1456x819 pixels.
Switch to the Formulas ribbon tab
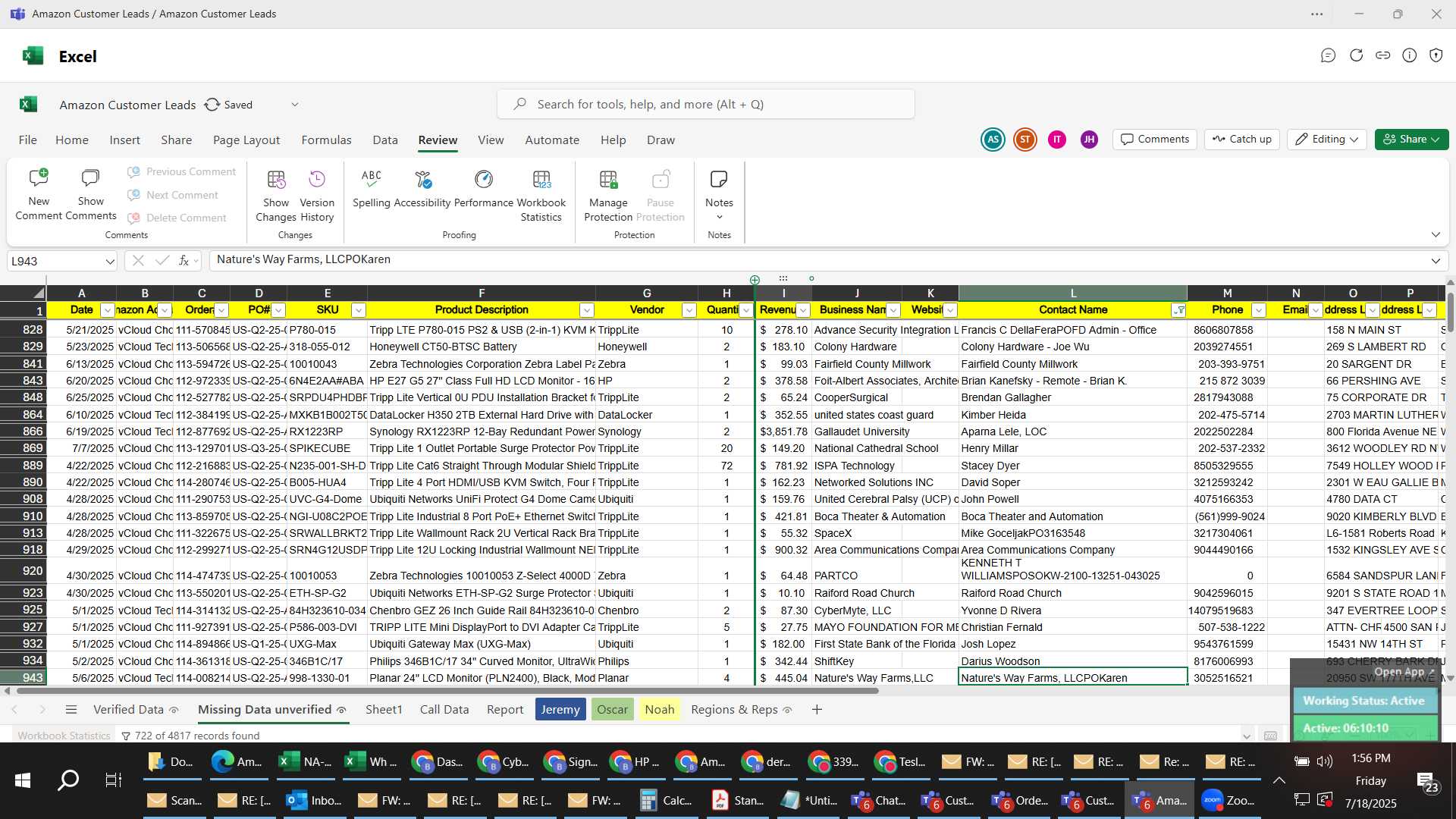(x=326, y=140)
